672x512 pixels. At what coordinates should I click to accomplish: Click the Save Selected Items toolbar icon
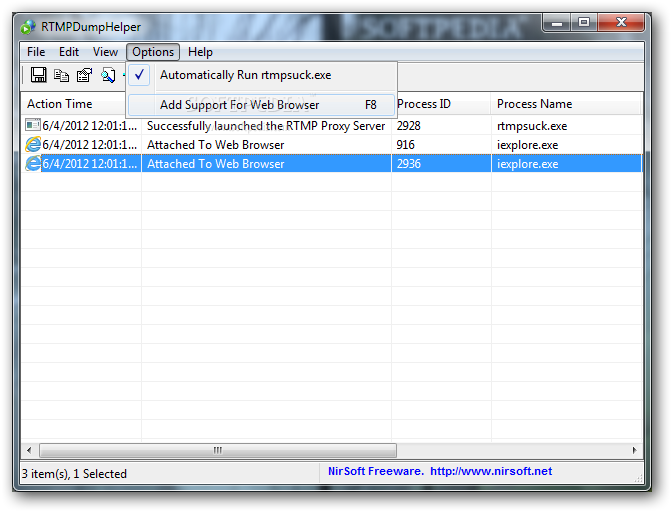pyautogui.click(x=38, y=75)
